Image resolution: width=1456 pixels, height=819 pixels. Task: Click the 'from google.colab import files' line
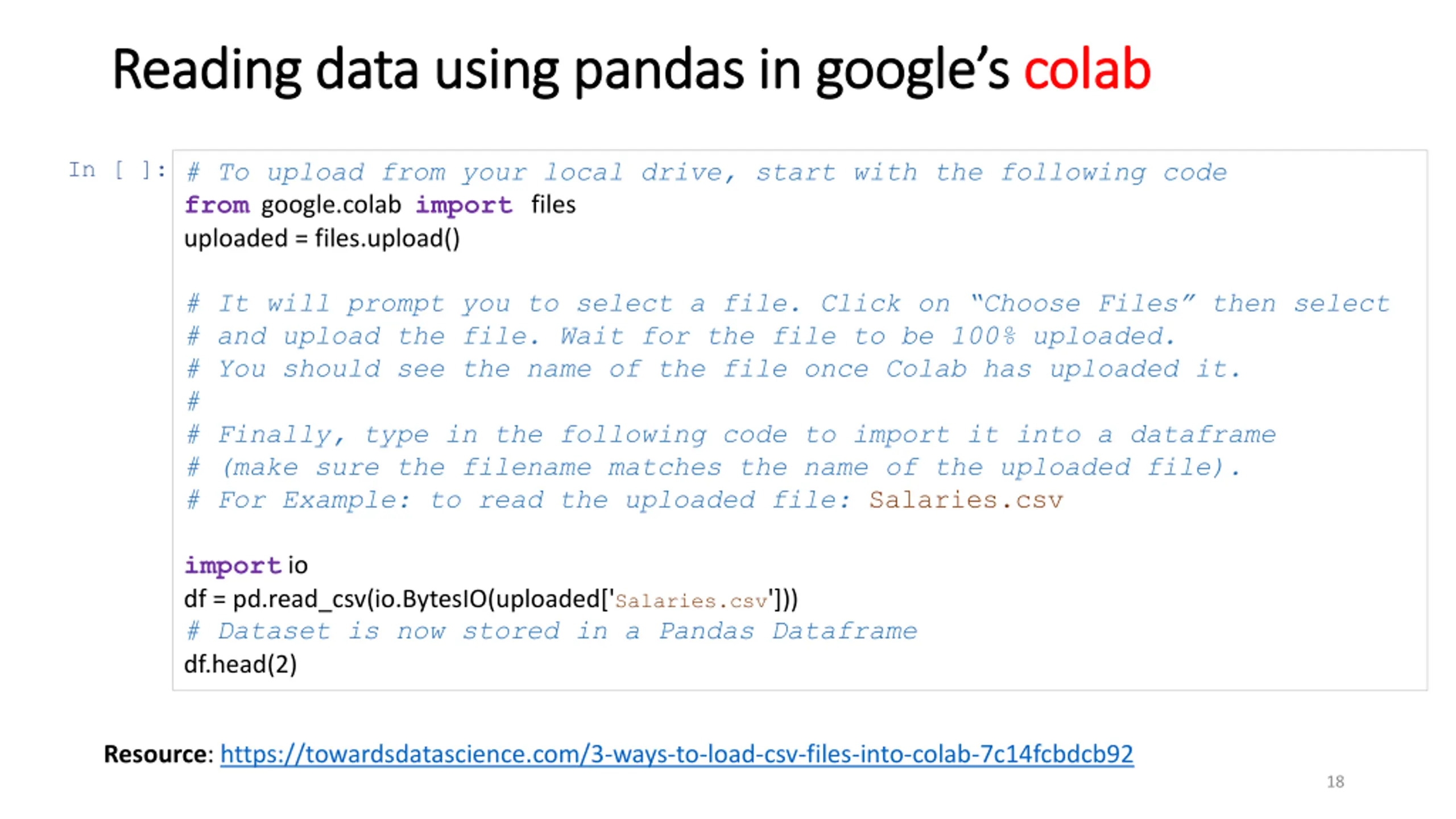tap(380, 205)
